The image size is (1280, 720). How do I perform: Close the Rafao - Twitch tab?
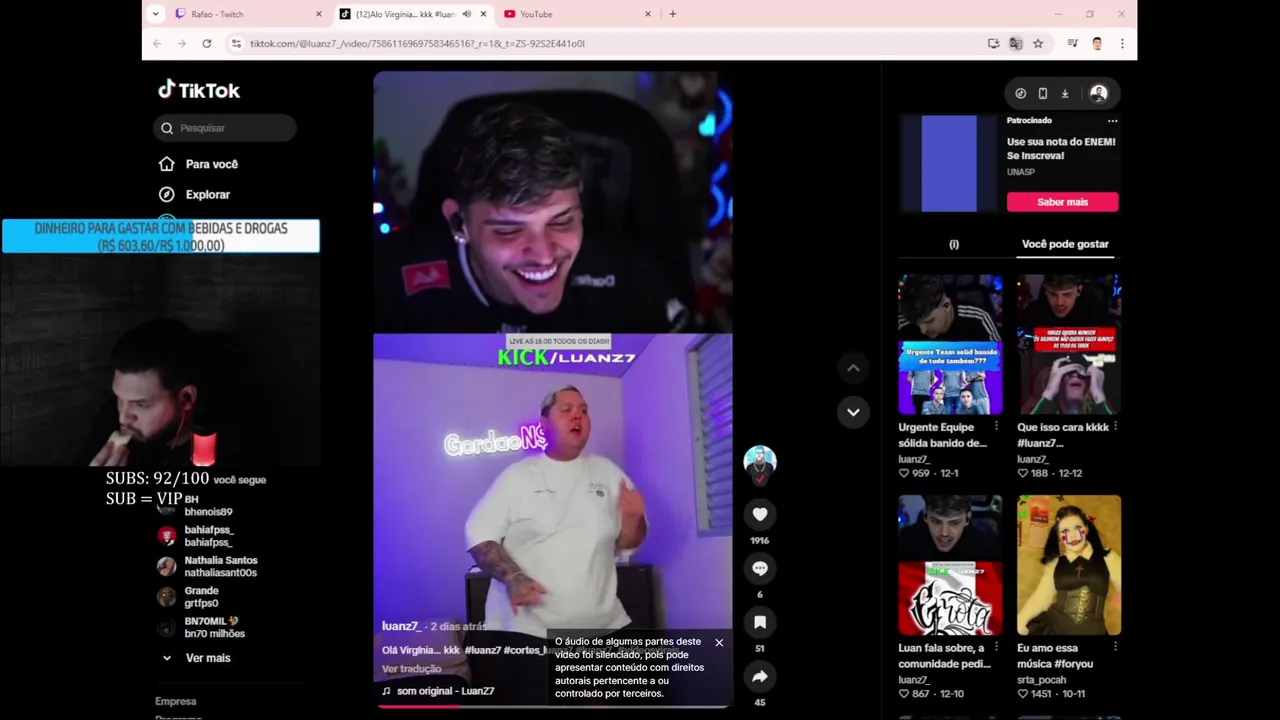coord(319,14)
